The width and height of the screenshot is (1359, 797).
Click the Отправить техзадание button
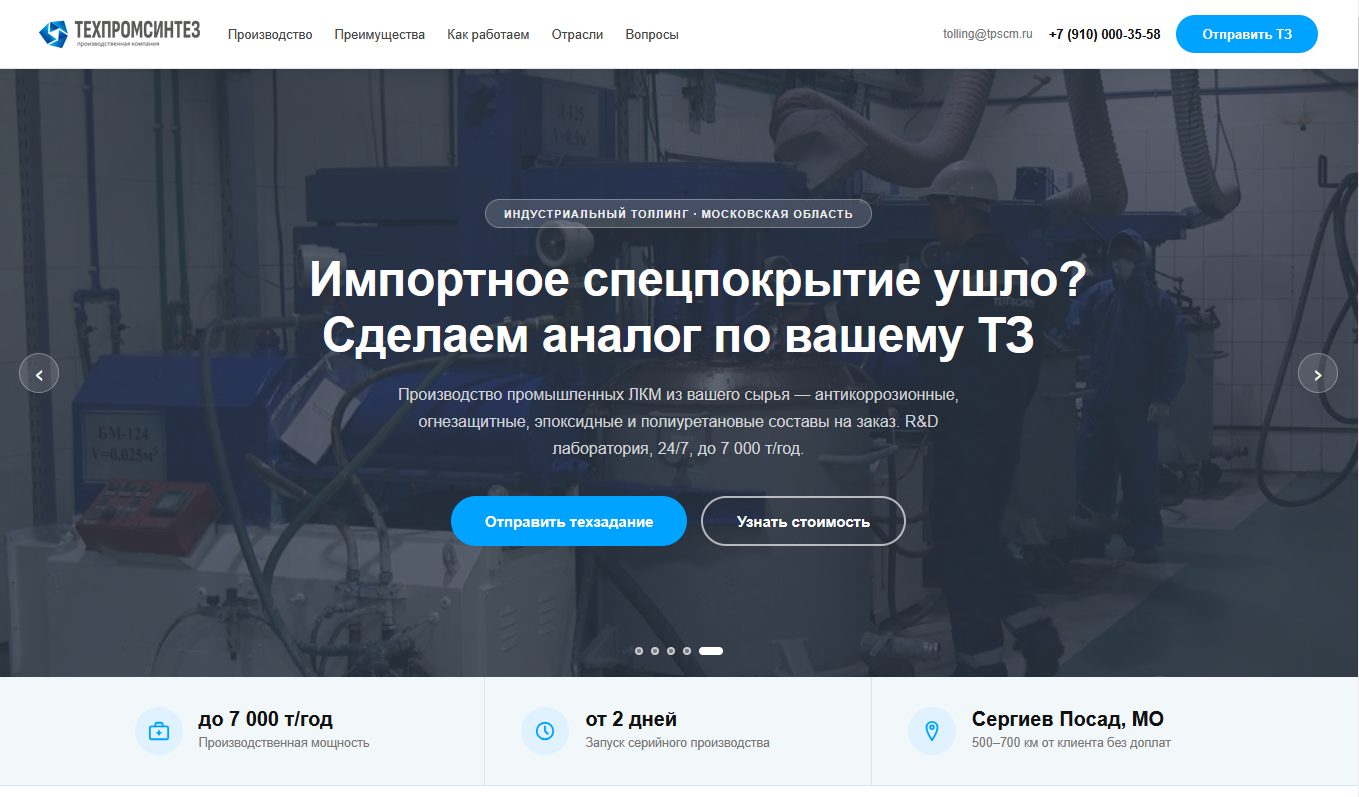pos(569,521)
